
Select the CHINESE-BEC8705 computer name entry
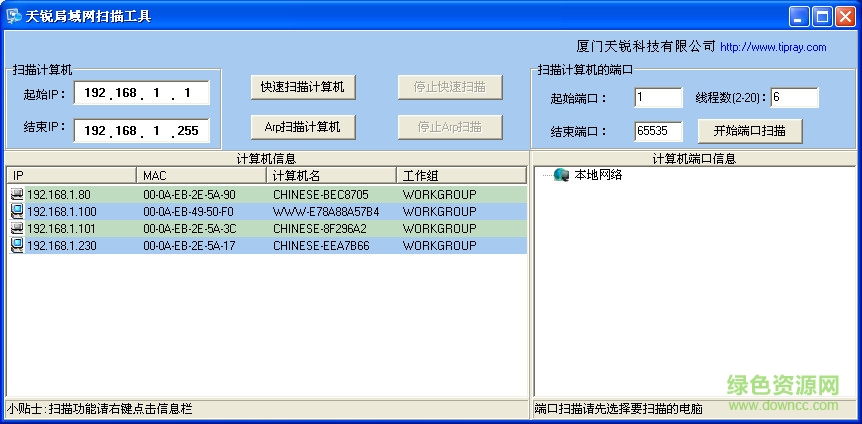[x=320, y=194]
